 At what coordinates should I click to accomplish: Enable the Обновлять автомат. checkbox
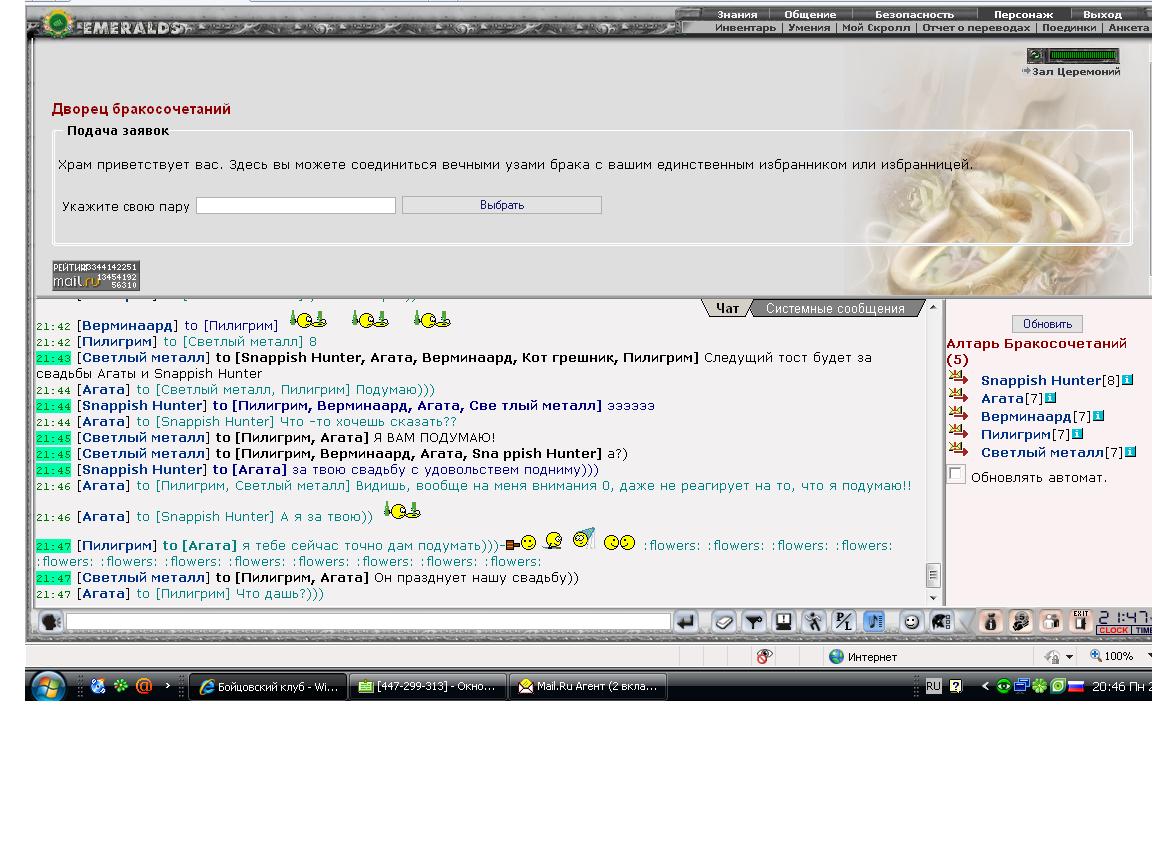956,475
